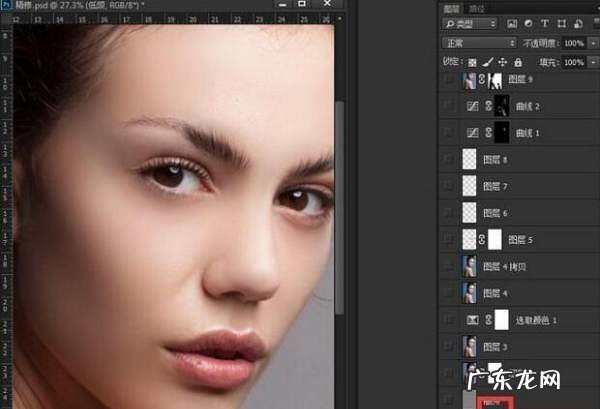The width and height of the screenshot is (600, 409).
Task: Lock image pixels brush icon
Action: 488,62
